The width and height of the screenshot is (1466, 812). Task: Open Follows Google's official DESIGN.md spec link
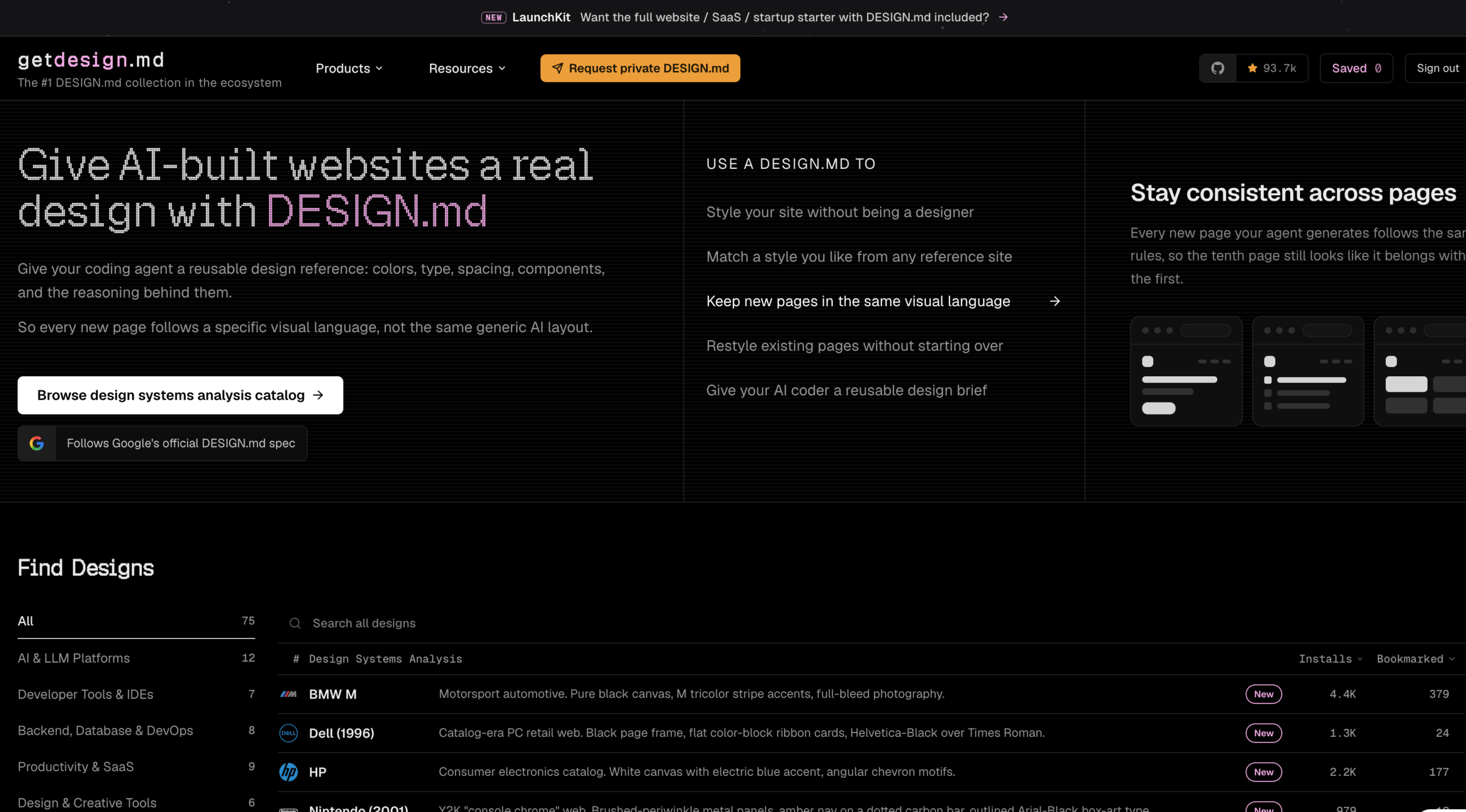[163, 443]
